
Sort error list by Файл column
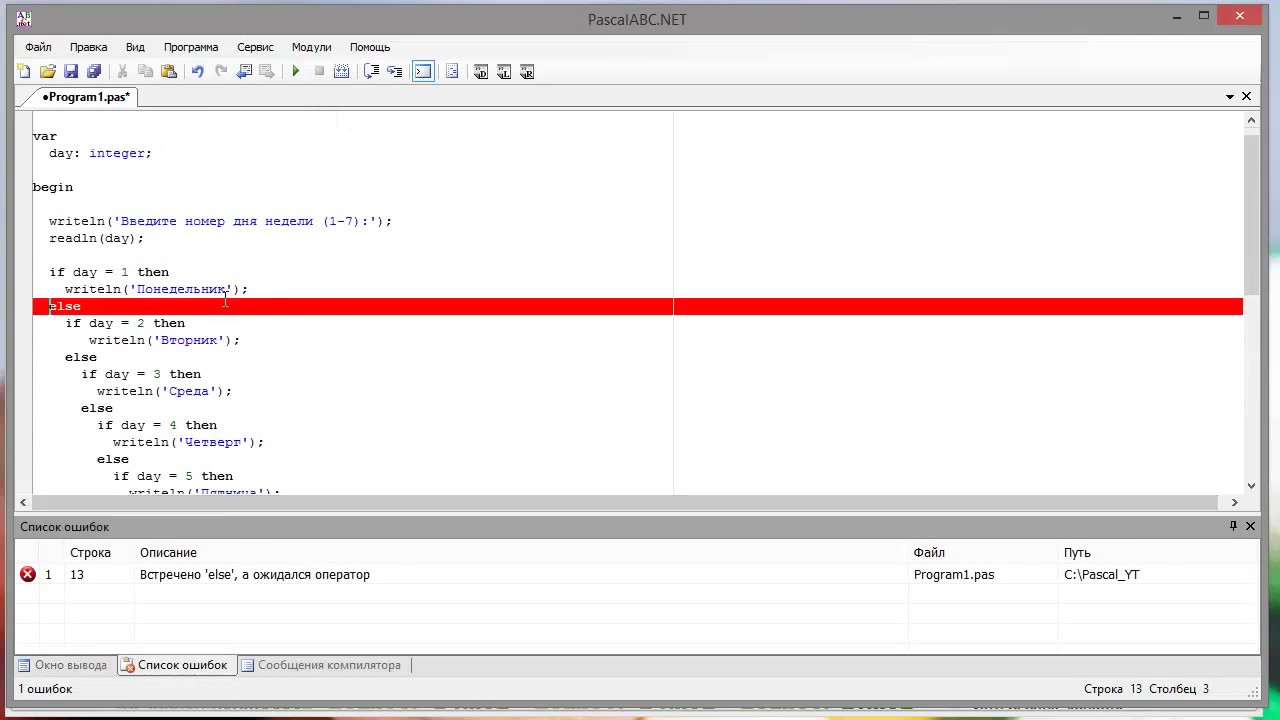click(929, 553)
